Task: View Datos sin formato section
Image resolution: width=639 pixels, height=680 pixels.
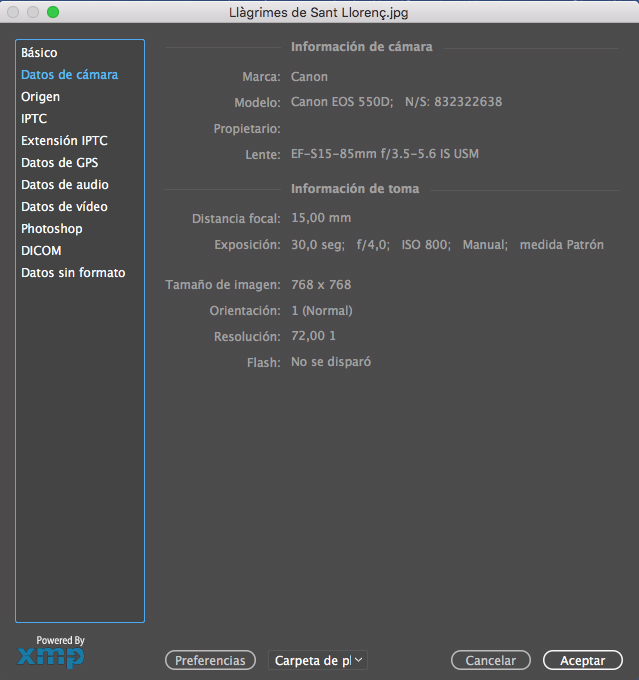Action: pyautogui.click(x=73, y=273)
